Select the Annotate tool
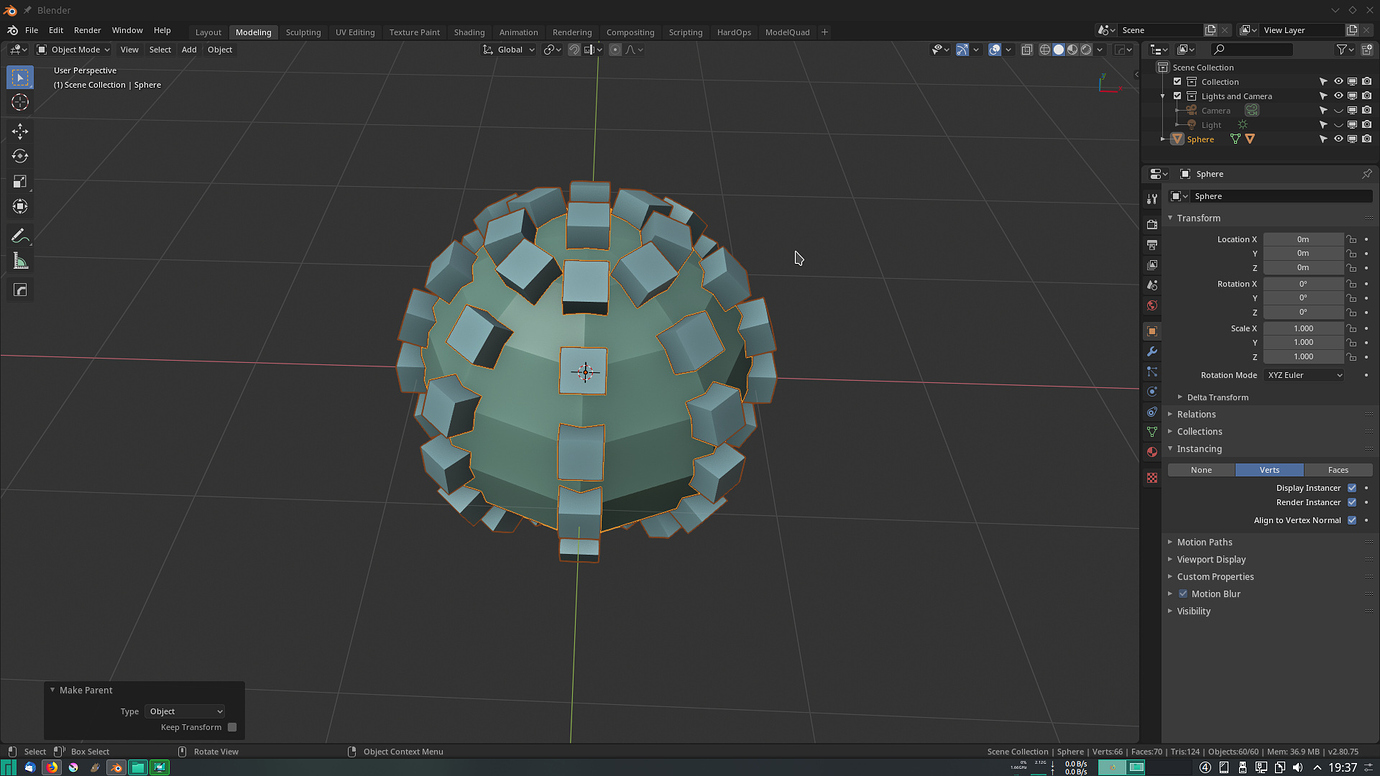 click(x=19, y=236)
